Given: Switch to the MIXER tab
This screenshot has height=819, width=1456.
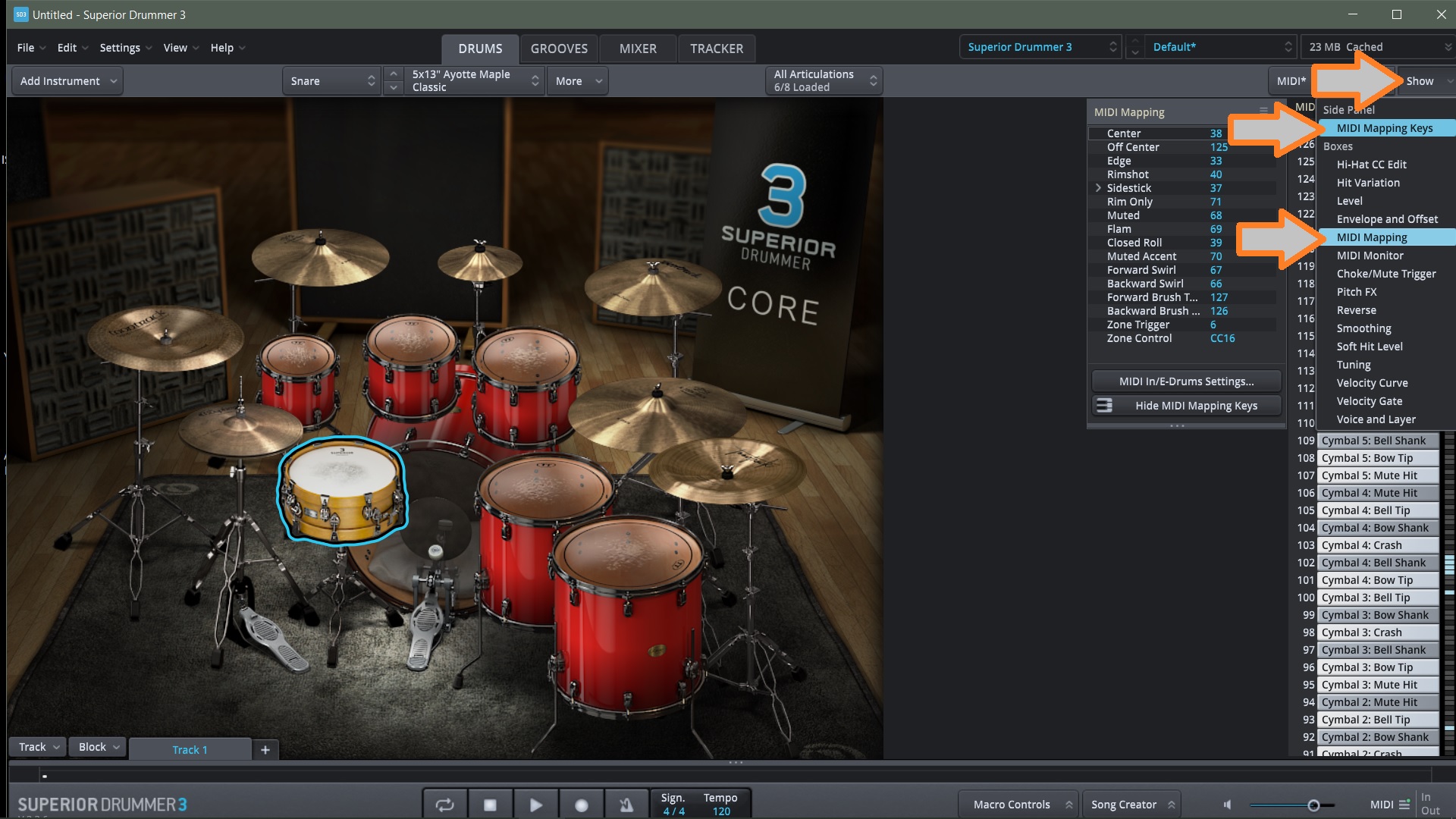Looking at the screenshot, I should (638, 49).
